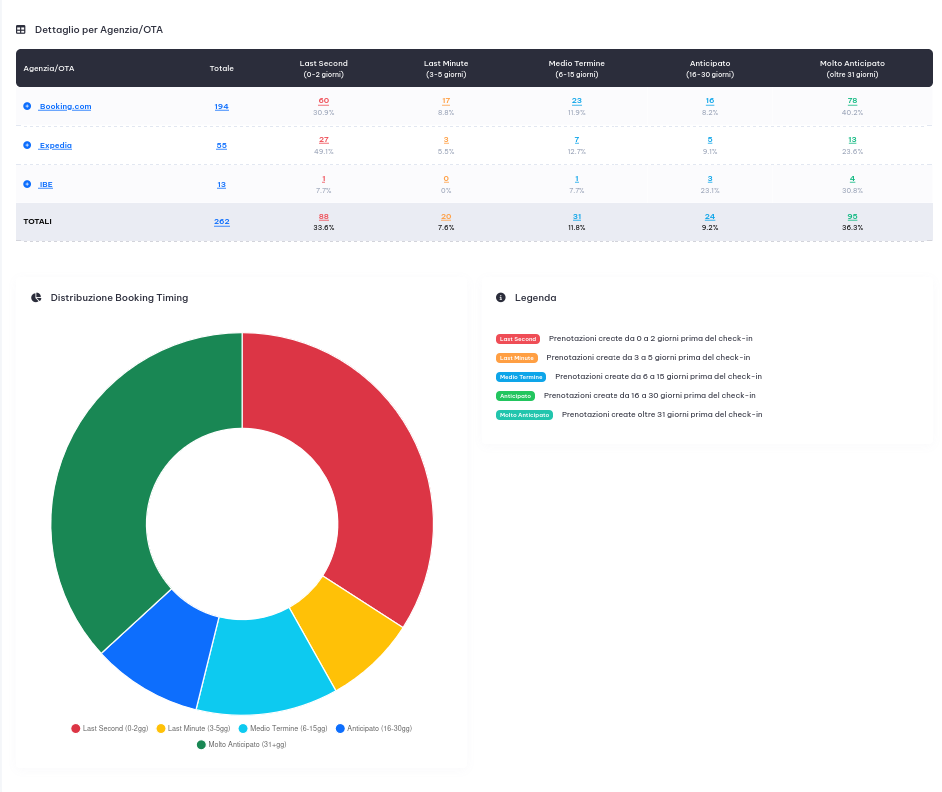
Task: Toggle Medio Termine series in chart legend
Action: pos(283,728)
